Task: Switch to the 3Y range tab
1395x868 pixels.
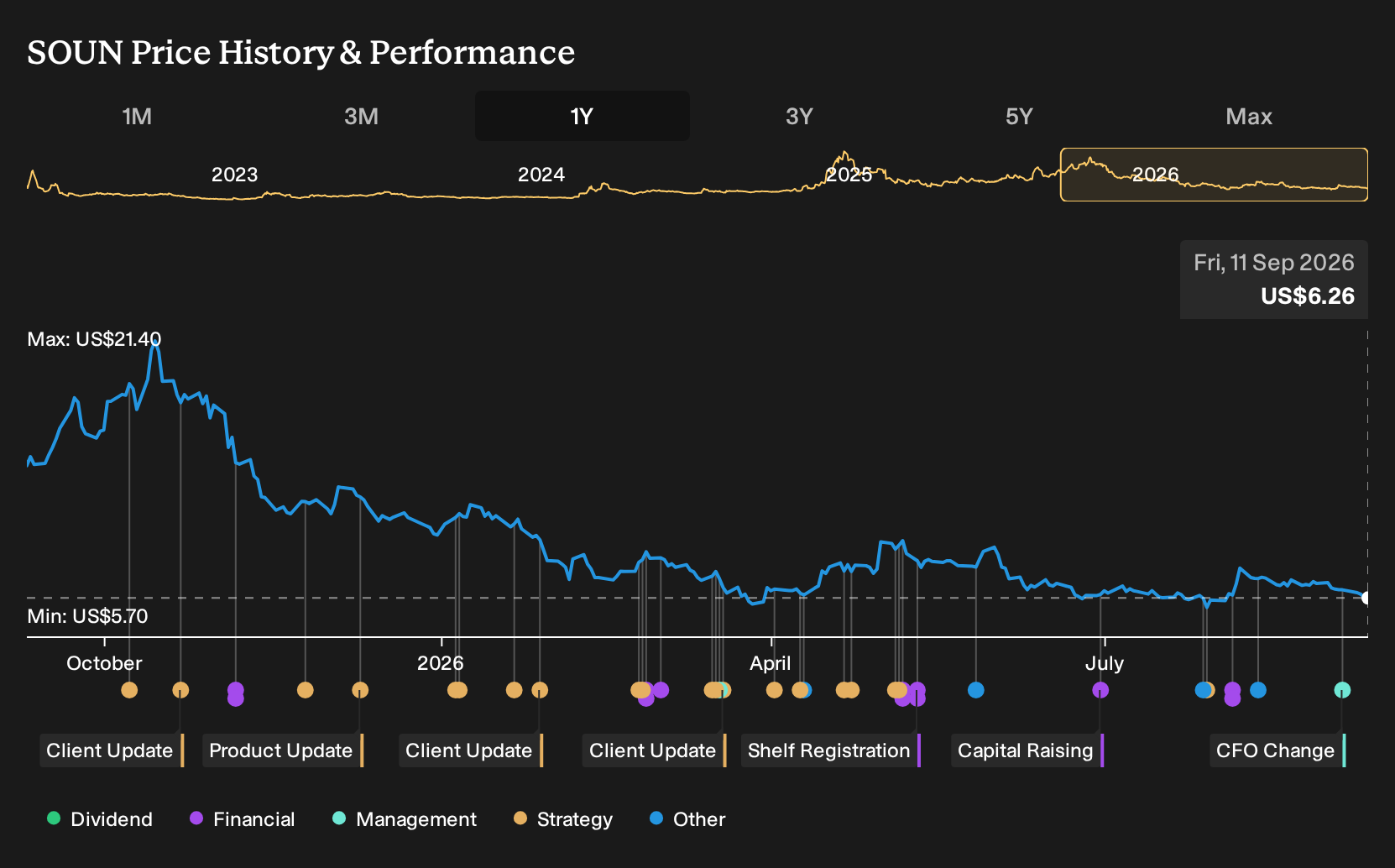Action: coord(799,116)
